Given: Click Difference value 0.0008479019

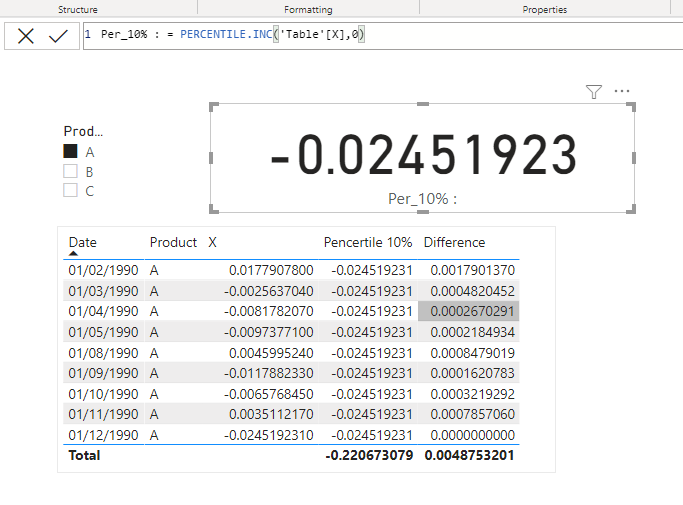Looking at the screenshot, I should click(473, 352).
